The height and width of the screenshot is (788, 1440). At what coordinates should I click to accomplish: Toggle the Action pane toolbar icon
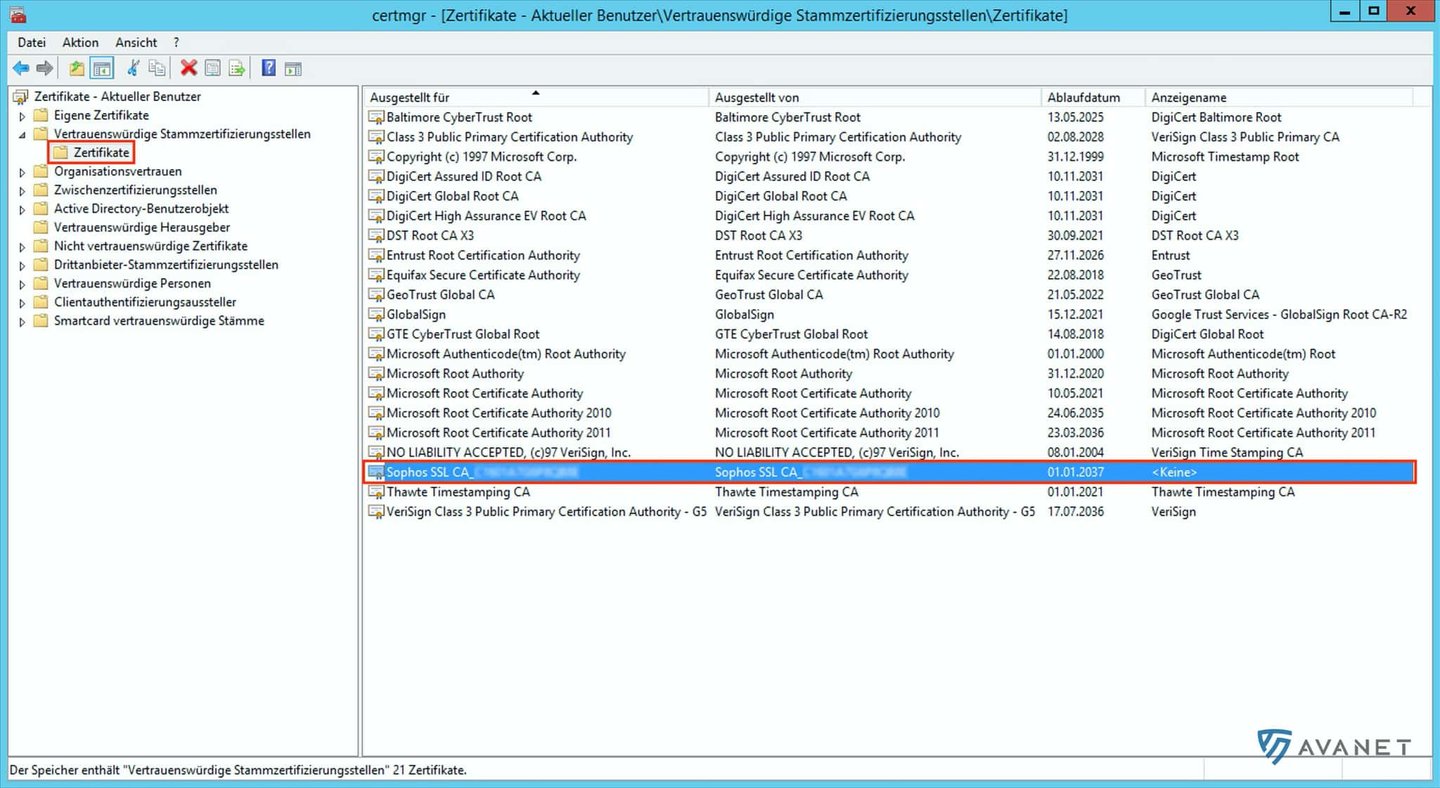(293, 68)
